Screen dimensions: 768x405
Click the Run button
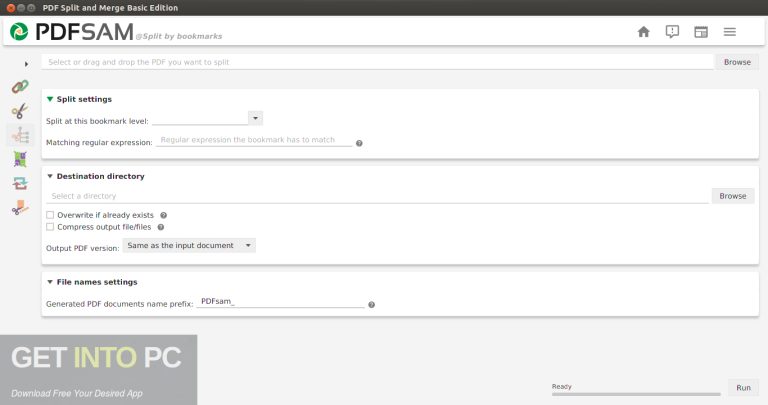(x=743, y=387)
